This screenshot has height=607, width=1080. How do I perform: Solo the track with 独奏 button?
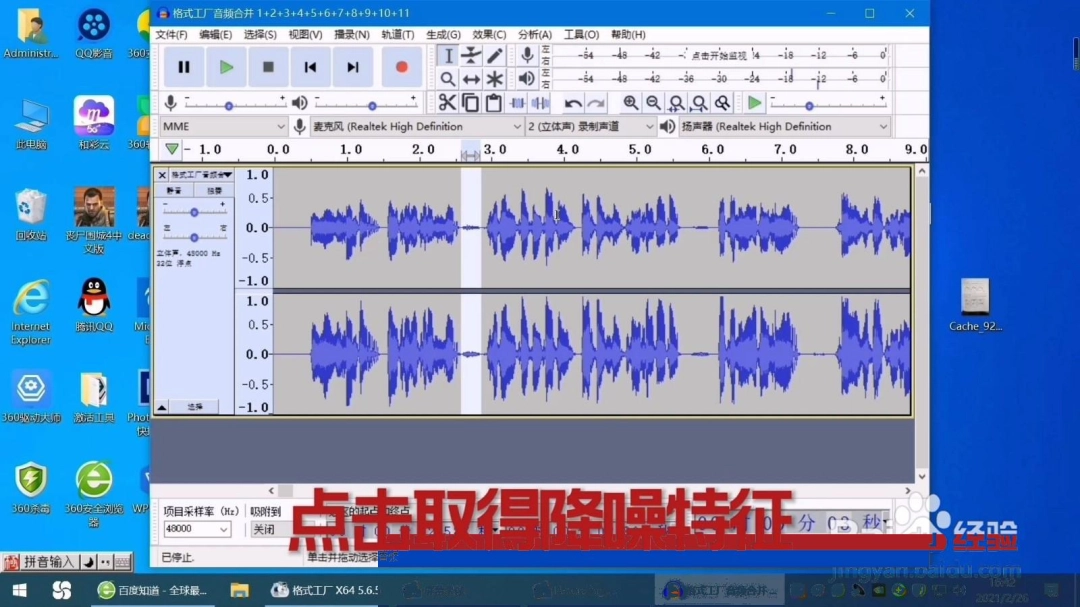coord(214,191)
